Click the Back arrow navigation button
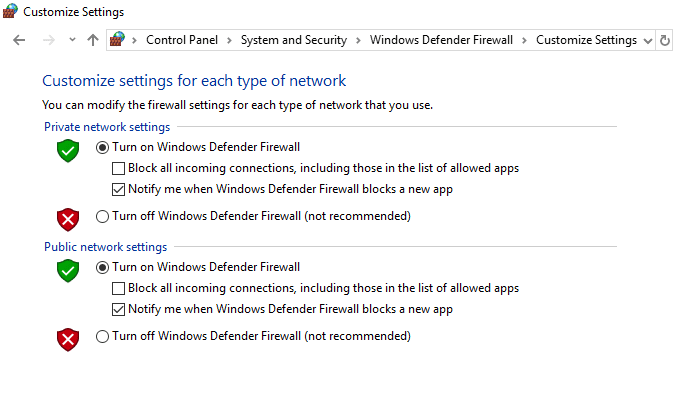 19,40
